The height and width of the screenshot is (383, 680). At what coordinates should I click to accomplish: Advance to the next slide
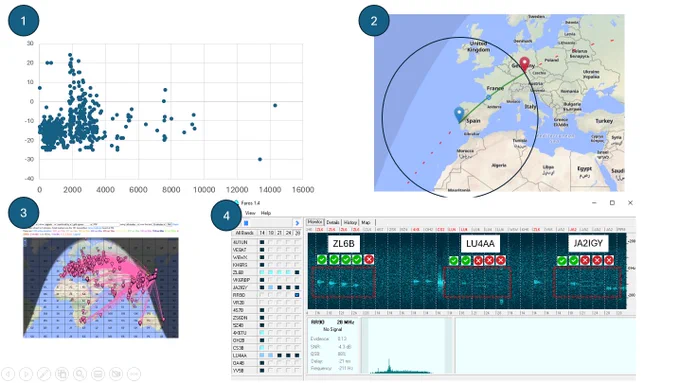point(26,373)
